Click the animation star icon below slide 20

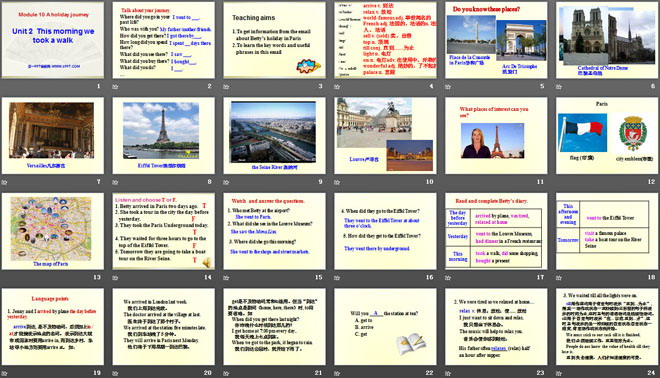[115, 373]
